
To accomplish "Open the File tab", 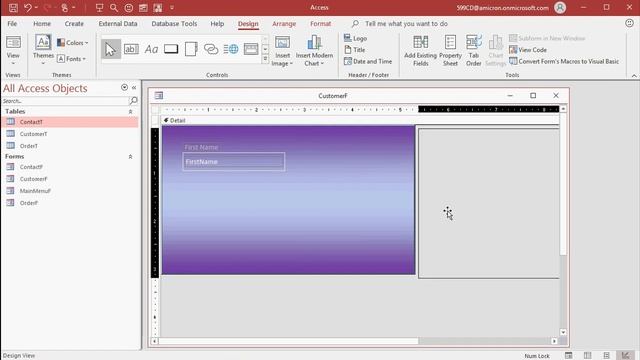I will click(x=12, y=24).
